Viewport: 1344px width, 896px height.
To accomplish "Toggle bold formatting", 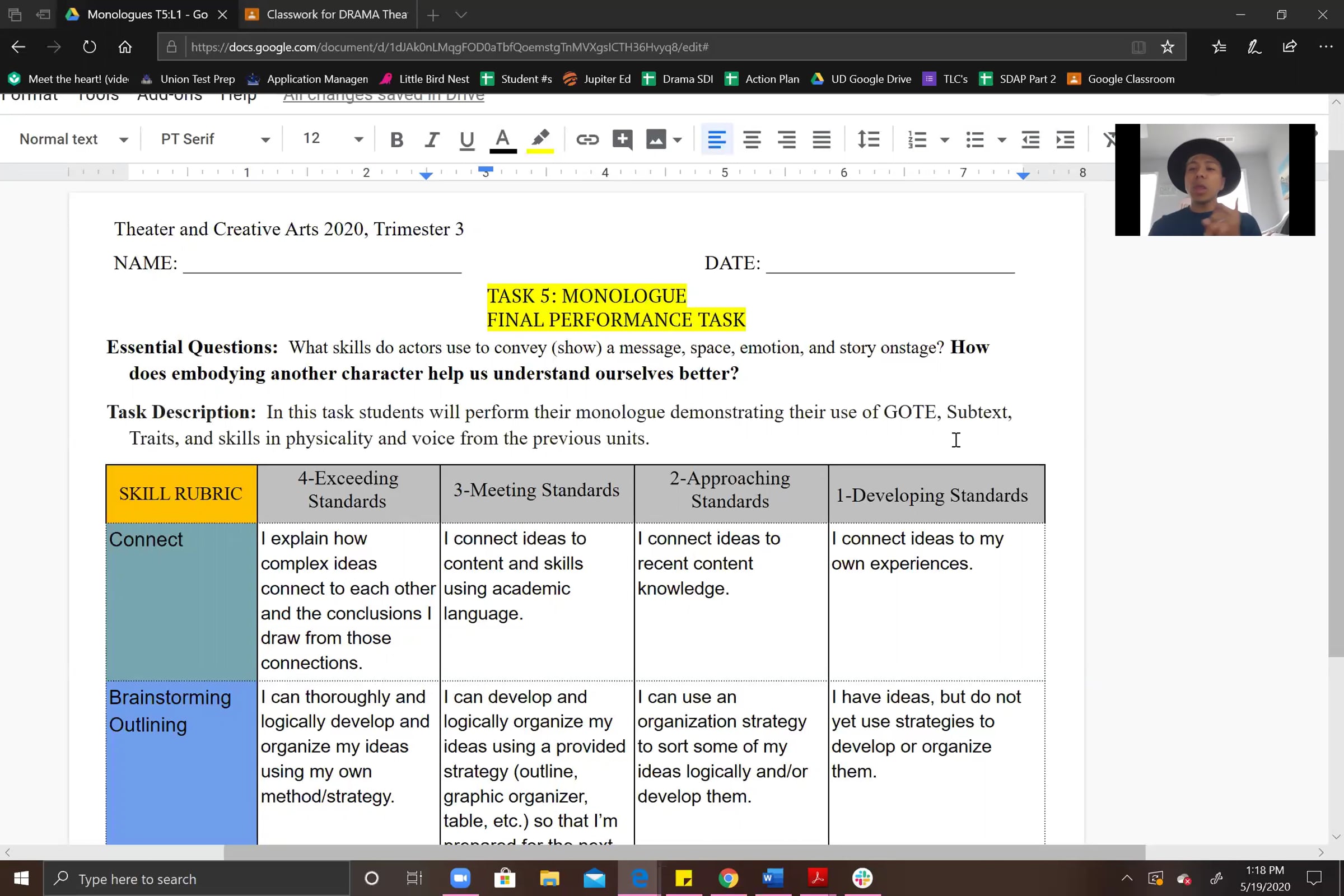I will tap(396, 139).
